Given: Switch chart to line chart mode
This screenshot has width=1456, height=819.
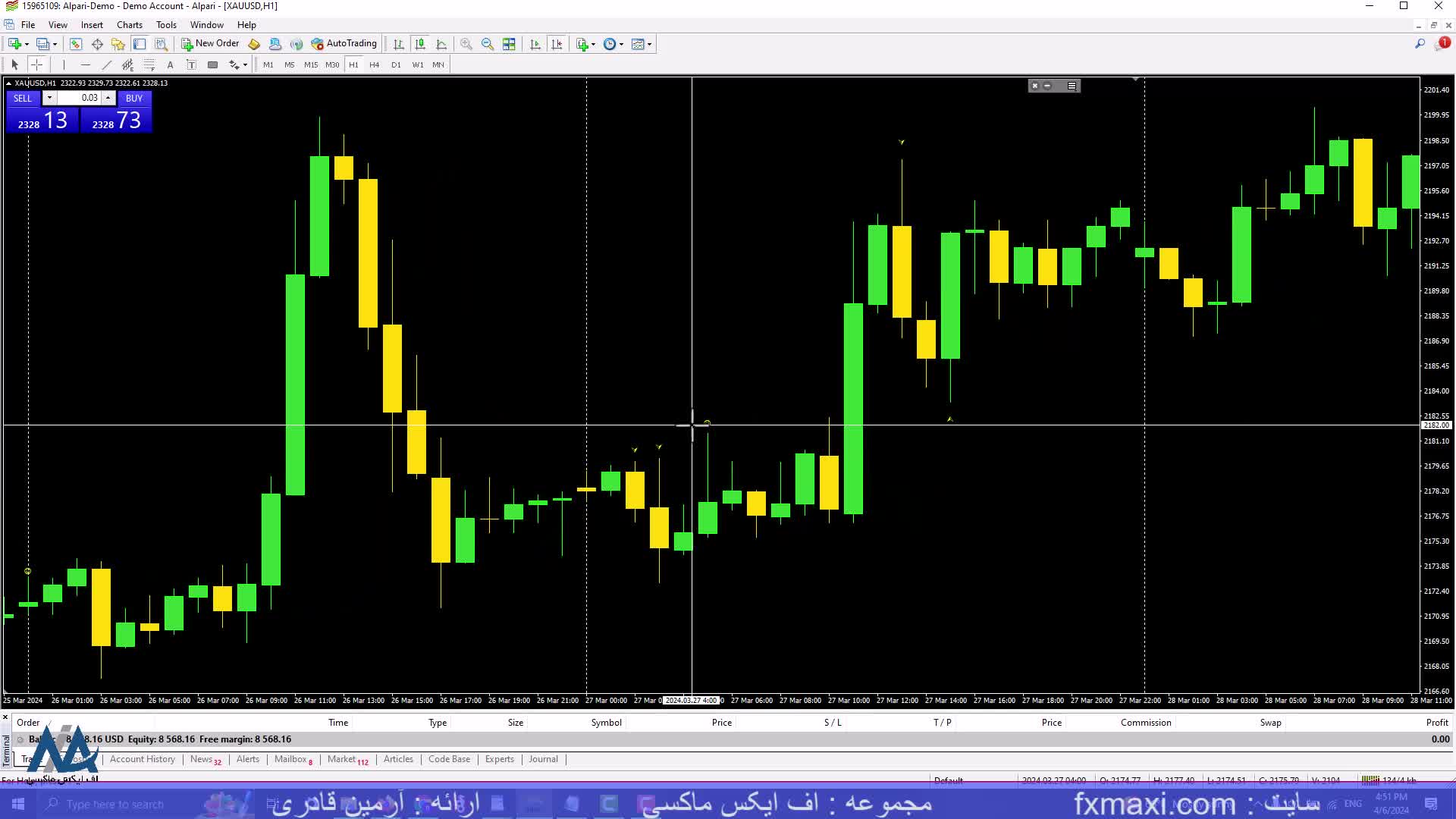Looking at the screenshot, I should click(x=441, y=44).
